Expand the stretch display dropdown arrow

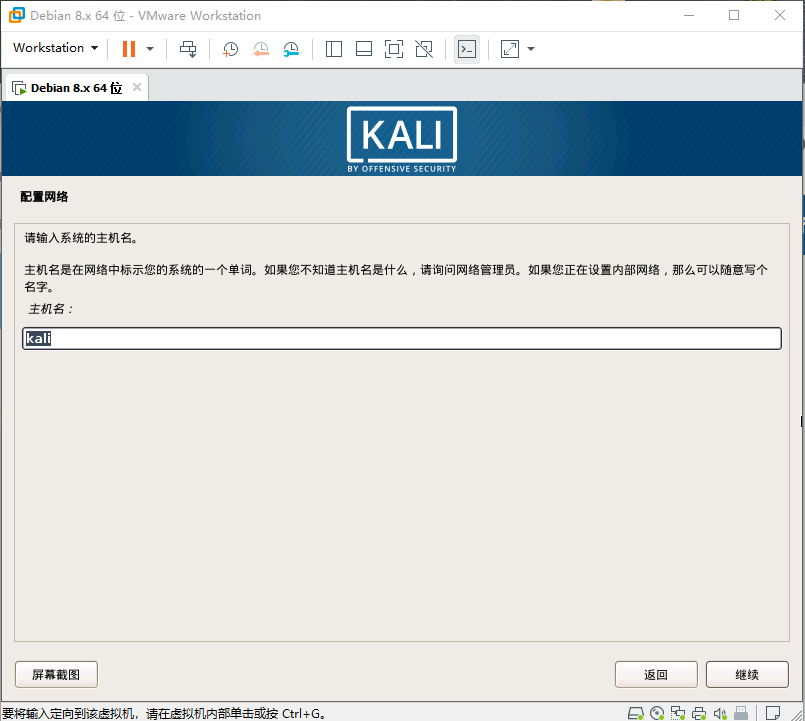[531, 49]
